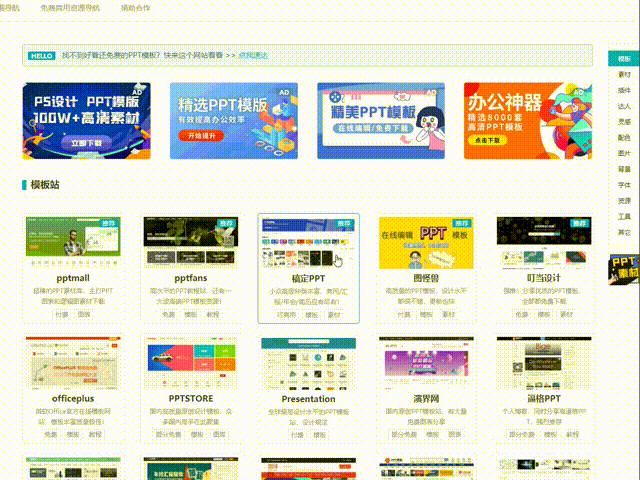Click the 点我直达 link in notice bar
Image resolution: width=640 pixels, height=480 pixels.
[253, 55]
